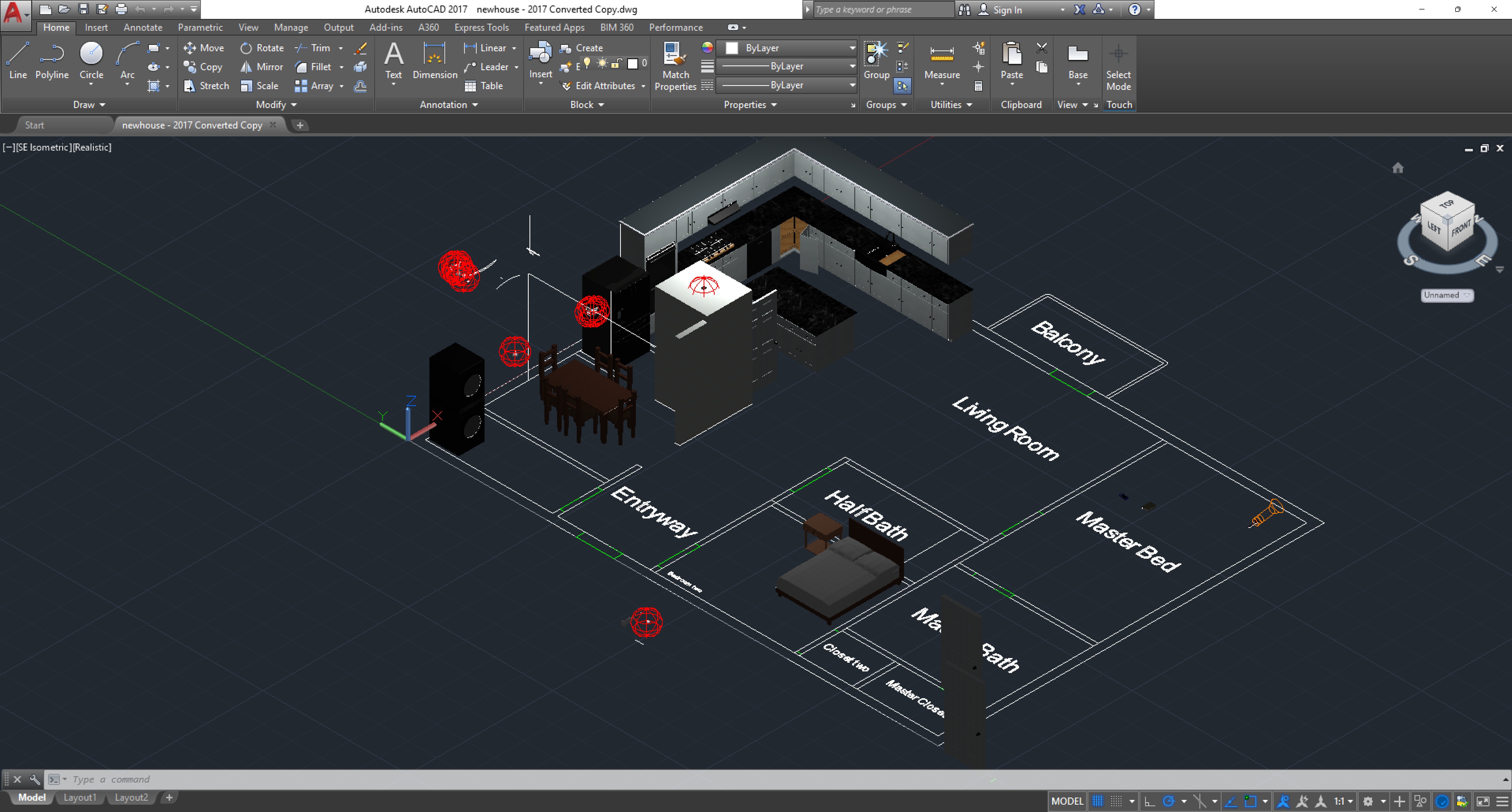This screenshot has height=812, width=1512.
Task: Toggle 2D object snap in status bar
Action: [x=1250, y=801]
